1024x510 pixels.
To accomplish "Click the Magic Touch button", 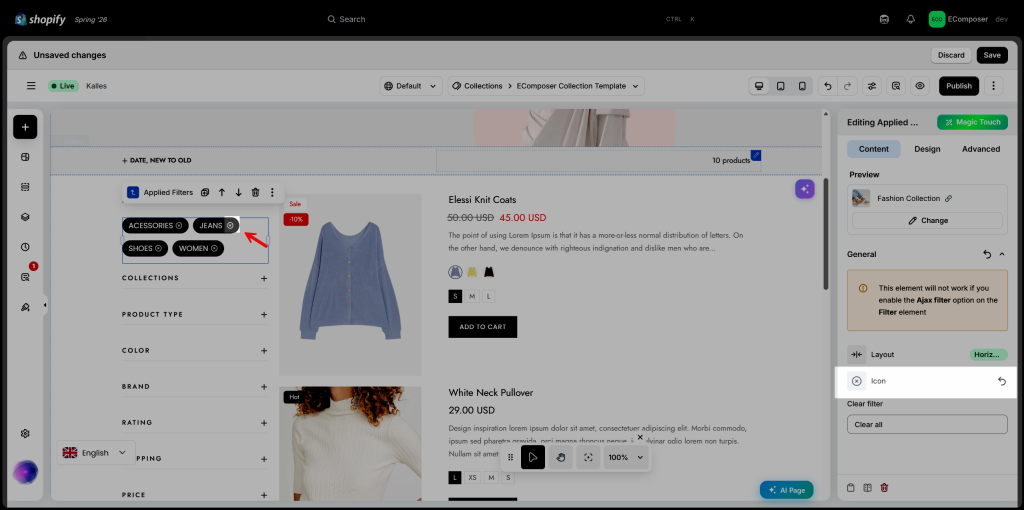I will 972,122.
